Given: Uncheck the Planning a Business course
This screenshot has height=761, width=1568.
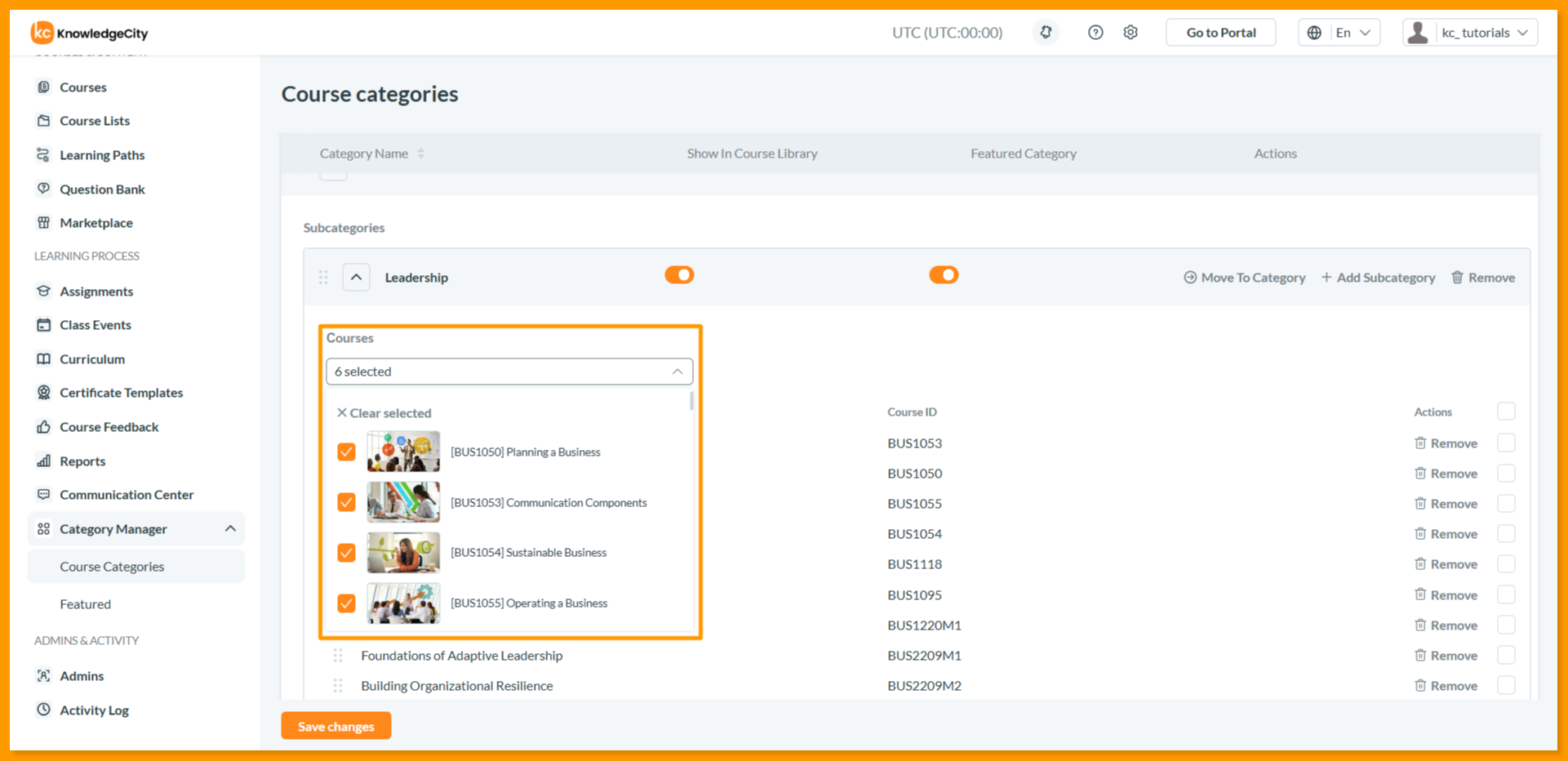Looking at the screenshot, I should click(x=346, y=452).
